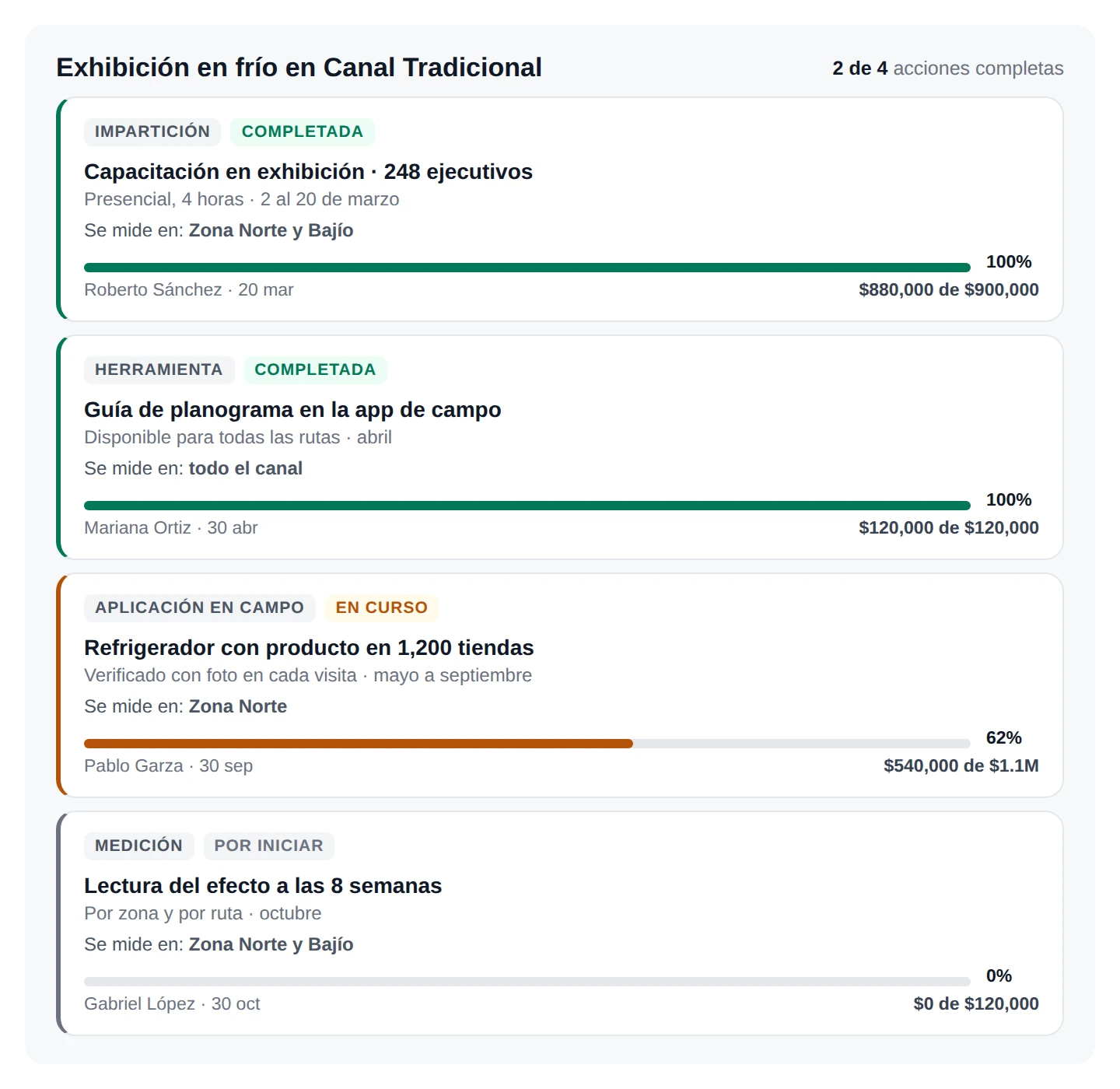
Task: Open Refrigerador con producto en 1,200 tiendas
Action: (309, 647)
